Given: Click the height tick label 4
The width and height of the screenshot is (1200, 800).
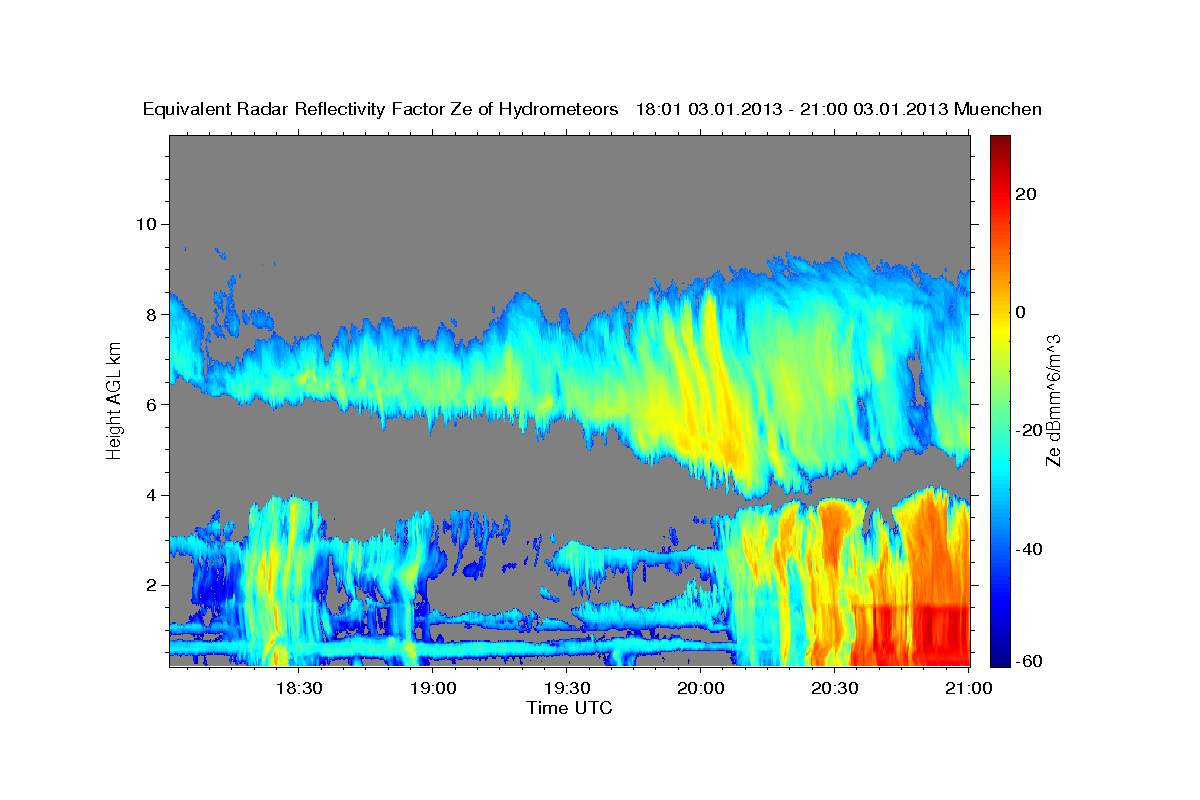Looking at the screenshot, I should pos(152,494).
